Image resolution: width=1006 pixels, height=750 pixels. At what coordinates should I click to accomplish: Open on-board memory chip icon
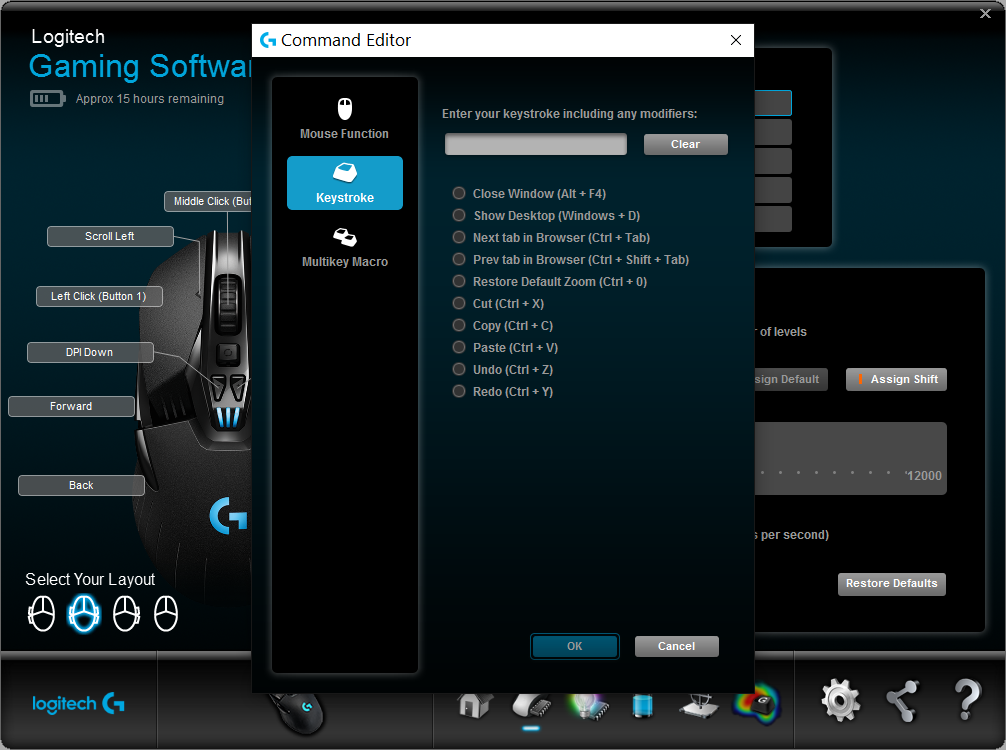(x=532, y=705)
